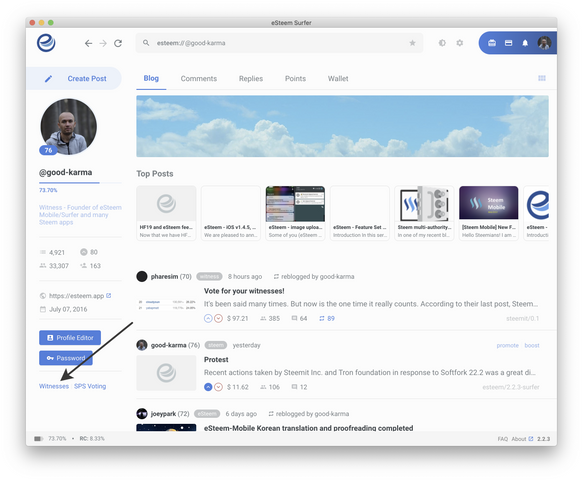Open top post HF19 and eSteem fee
This screenshot has height=480, width=583.
(166, 213)
